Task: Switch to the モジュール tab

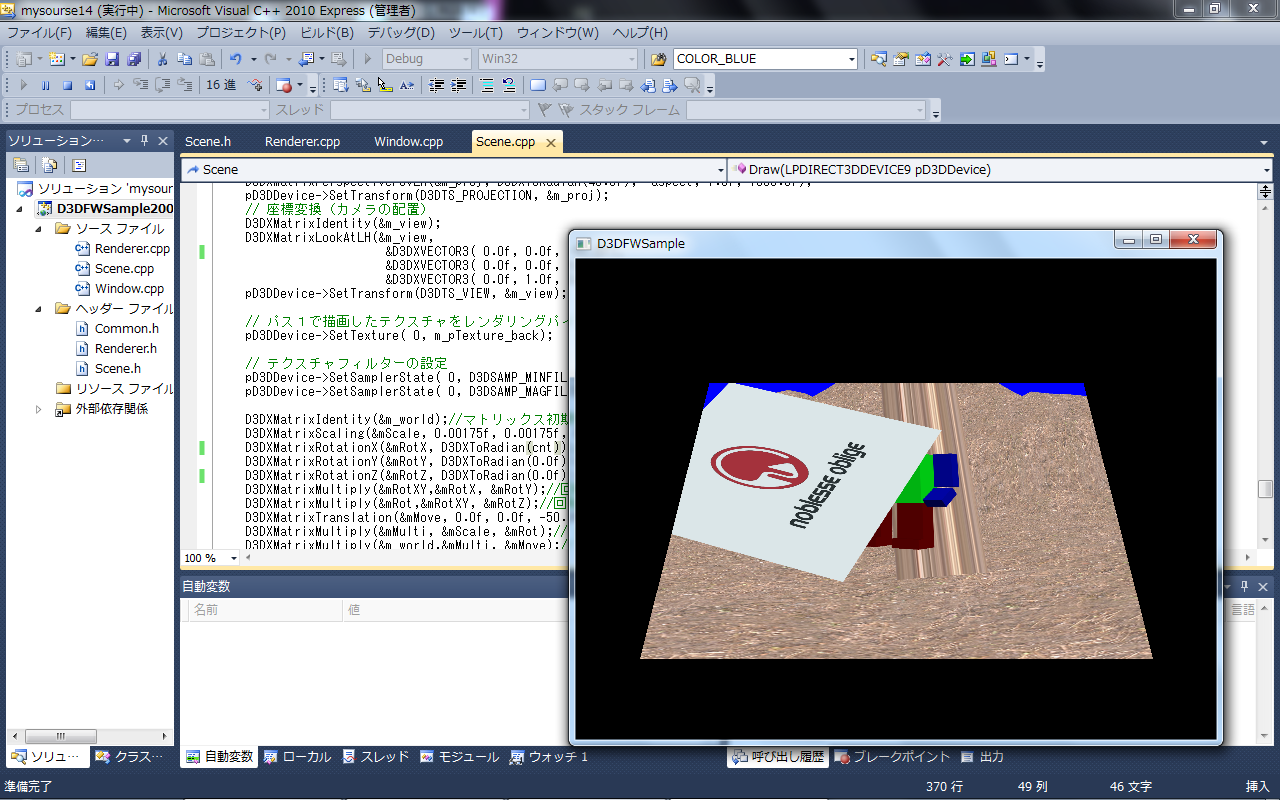Action: point(459,757)
